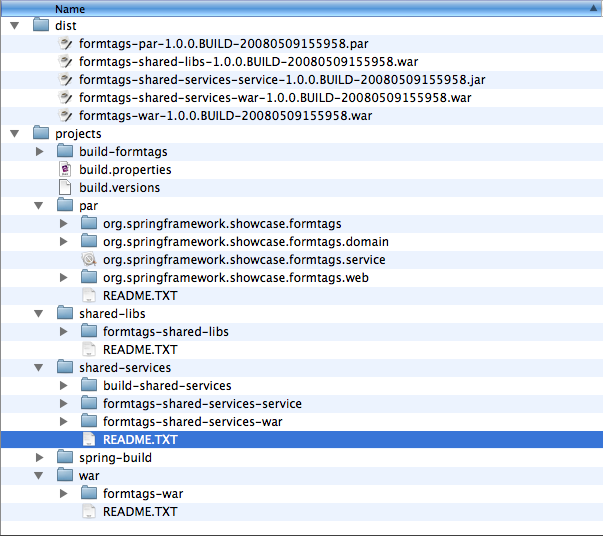Expand the build-formtags folder triangle

(x=39, y=151)
